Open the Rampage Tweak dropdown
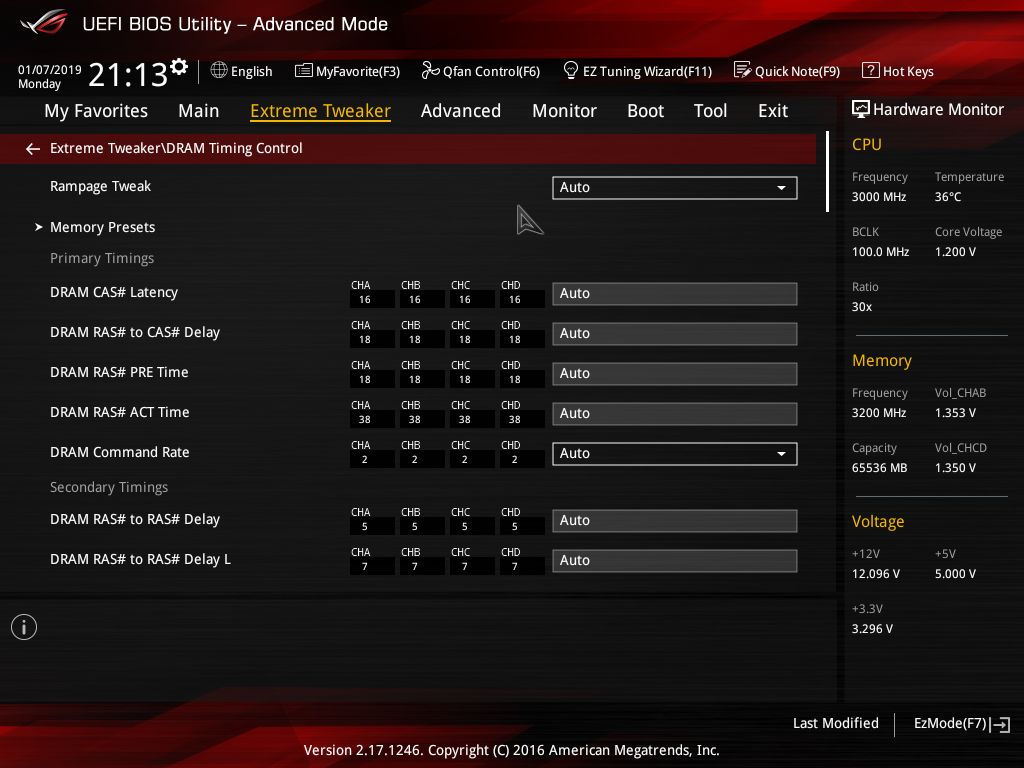1024x768 pixels. point(675,187)
